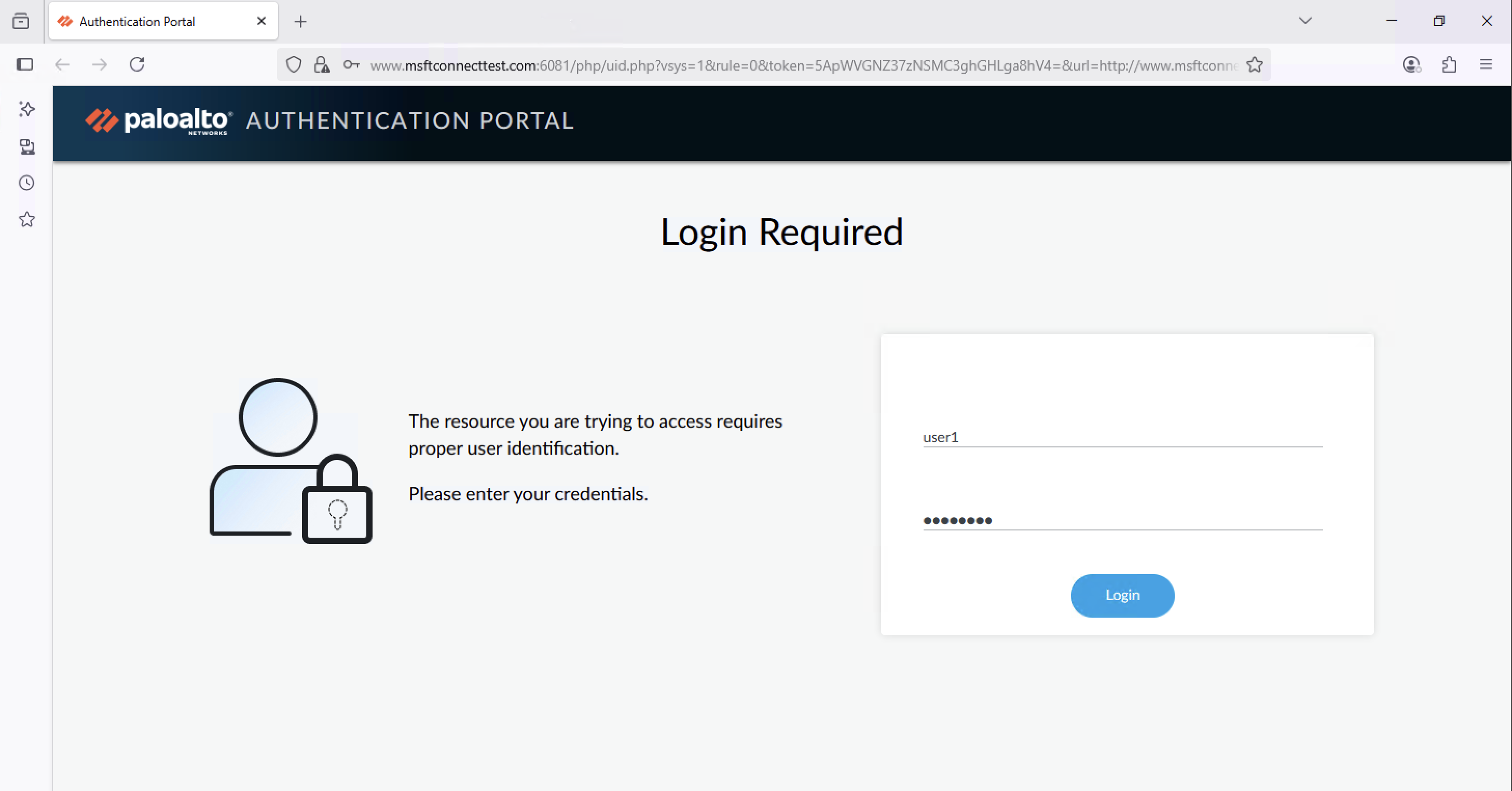Open saved logins key icon in address bar

[351, 64]
